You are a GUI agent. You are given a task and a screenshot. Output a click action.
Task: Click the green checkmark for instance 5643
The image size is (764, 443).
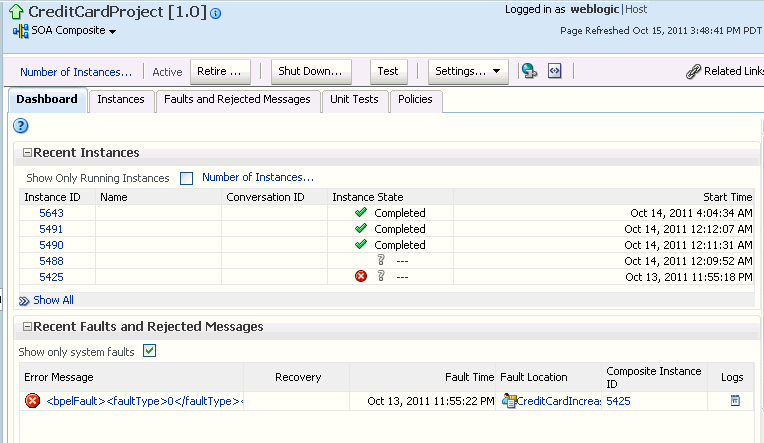tap(361, 212)
